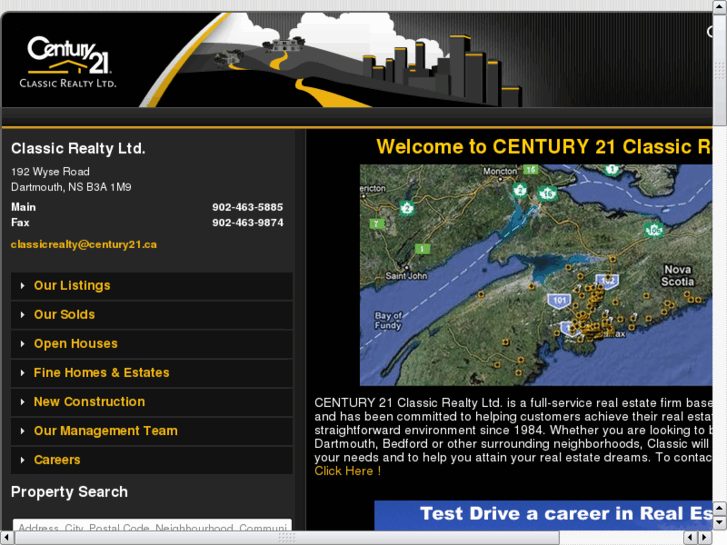Image resolution: width=727 pixels, height=545 pixels.
Task: Select phone number 902-463-5885
Action: pyautogui.click(x=248, y=207)
